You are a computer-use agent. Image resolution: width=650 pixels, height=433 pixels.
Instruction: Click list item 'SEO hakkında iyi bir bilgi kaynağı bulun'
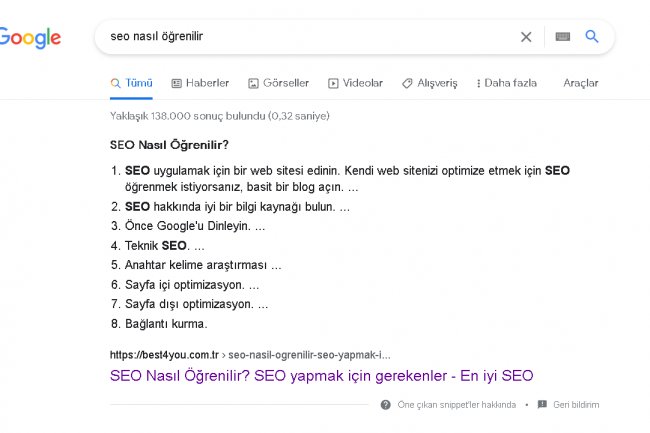230,207
